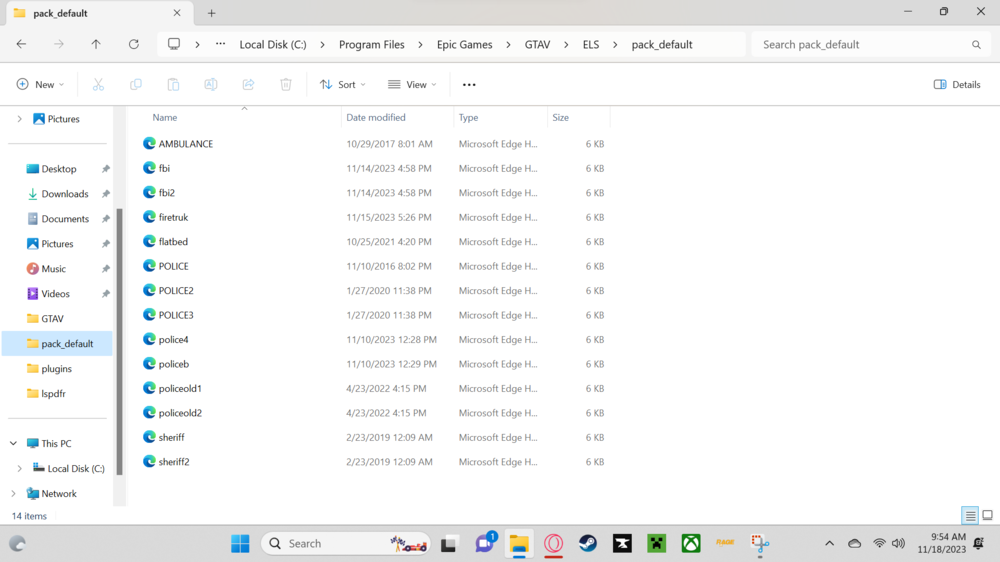Click the Delete trash can icon
The image size is (1000, 562).
coord(286,84)
